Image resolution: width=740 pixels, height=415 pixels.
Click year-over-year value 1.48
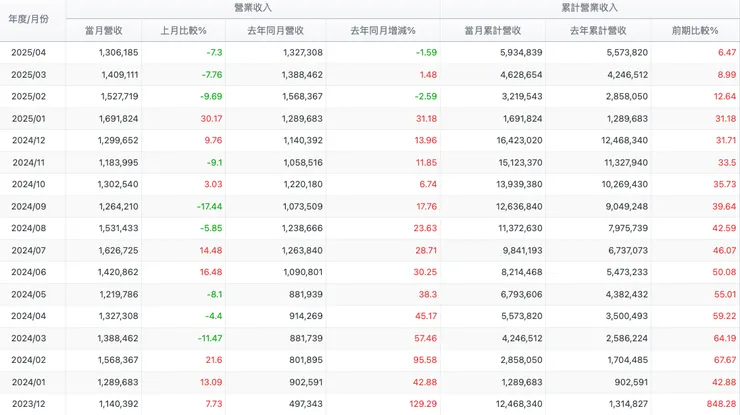coord(428,75)
